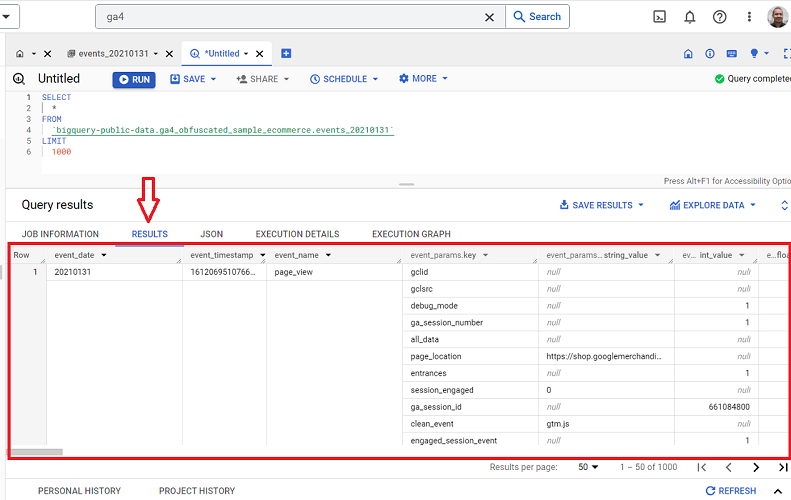Image resolution: width=791 pixels, height=500 pixels.
Task: Clear the ga4 search text
Action: [489, 17]
